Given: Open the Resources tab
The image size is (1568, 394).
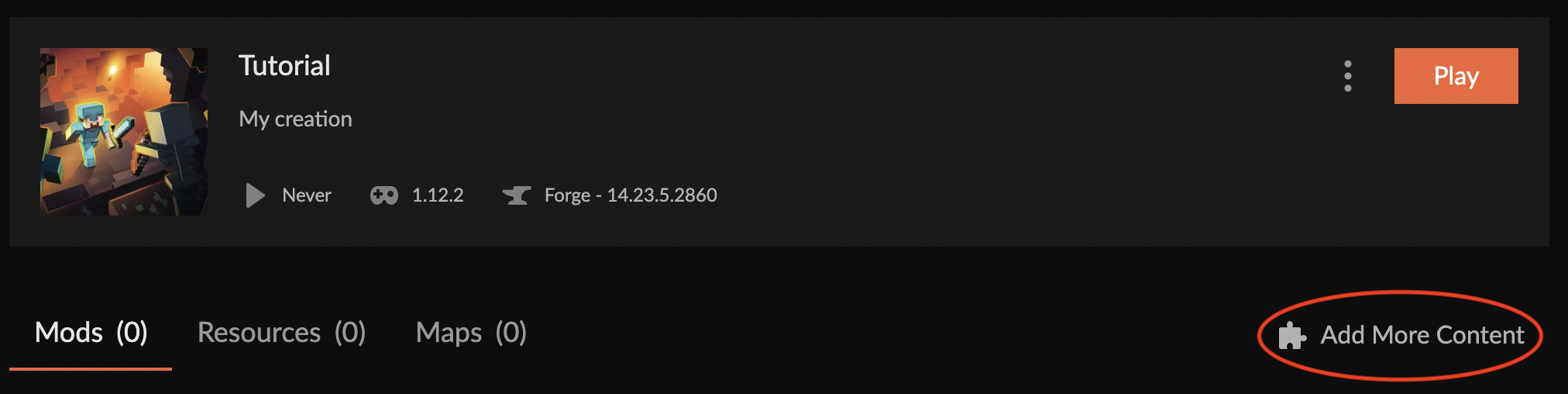Looking at the screenshot, I should pos(259,333).
